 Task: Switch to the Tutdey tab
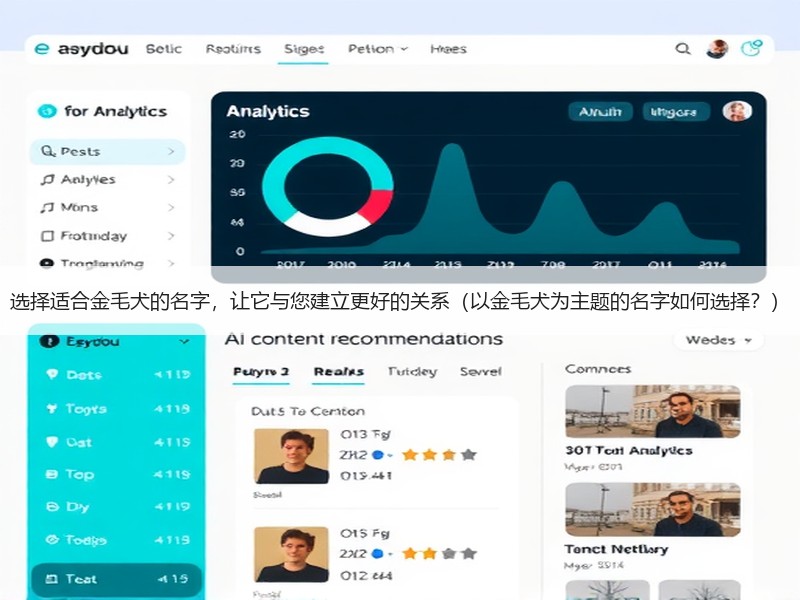click(412, 372)
